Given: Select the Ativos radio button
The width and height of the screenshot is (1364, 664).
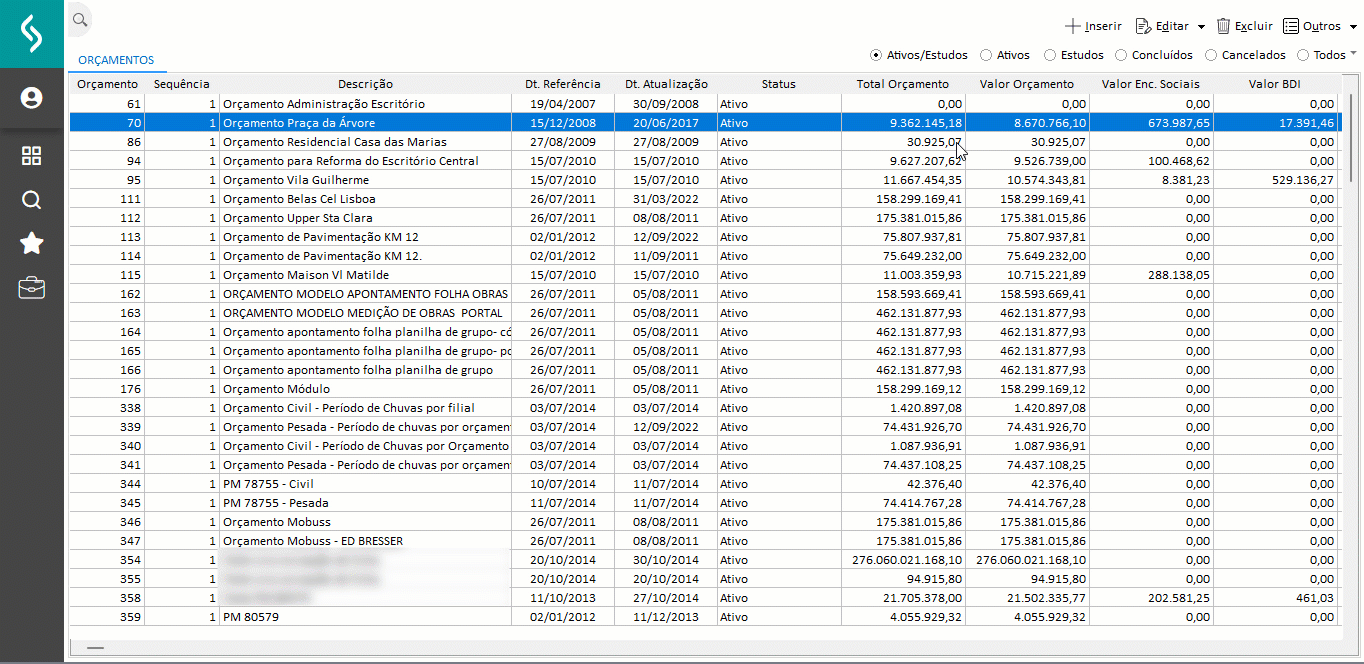Looking at the screenshot, I should (986, 55).
